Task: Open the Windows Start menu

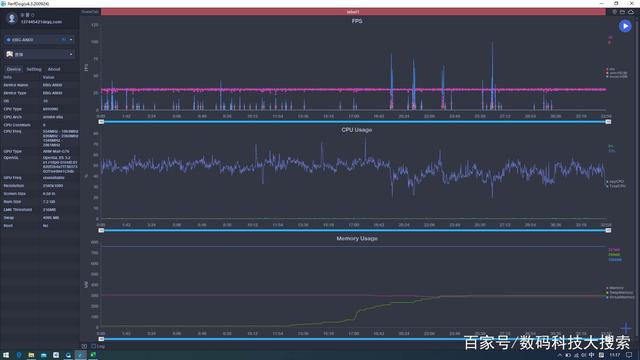Action: (6, 355)
